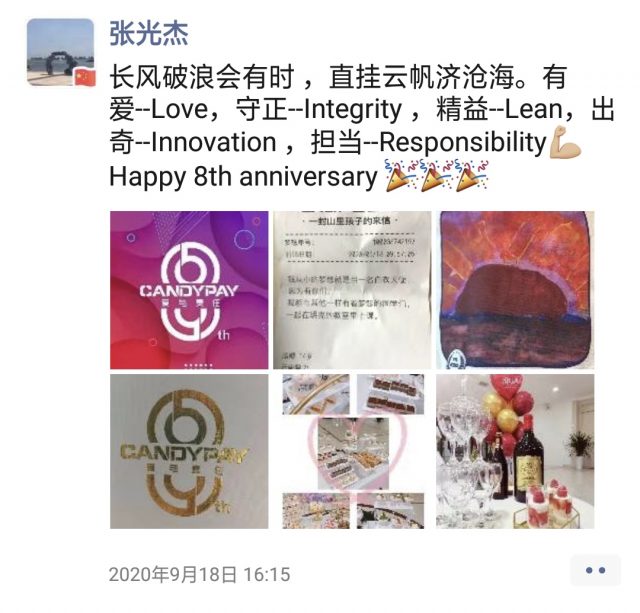
Task: Click the word 'Responsibility' in the post
Action: coord(463,143)
